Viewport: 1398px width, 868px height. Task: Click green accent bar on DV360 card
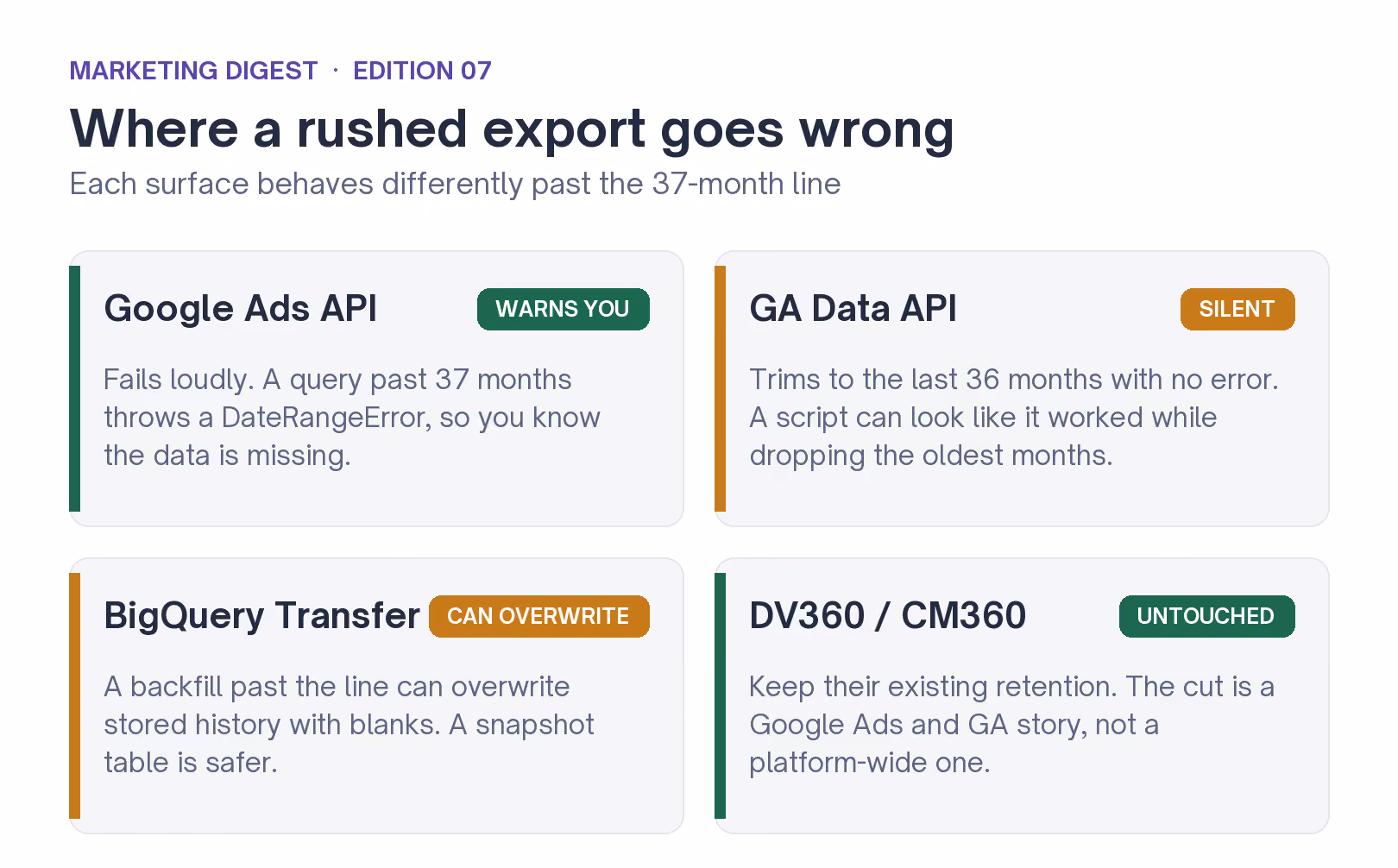coord(721,695)
